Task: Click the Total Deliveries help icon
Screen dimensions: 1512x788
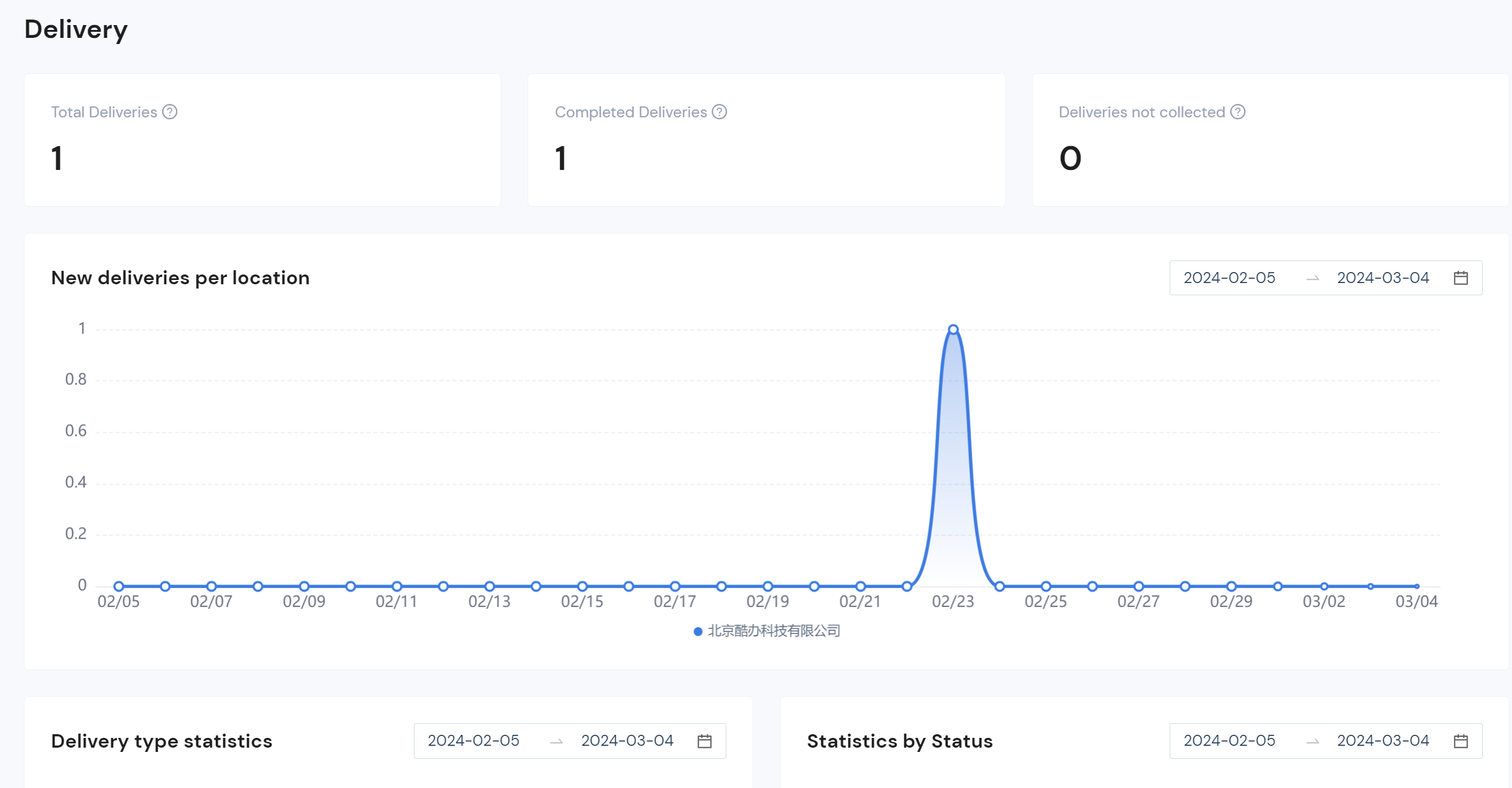Action: (x=170, y=112)
